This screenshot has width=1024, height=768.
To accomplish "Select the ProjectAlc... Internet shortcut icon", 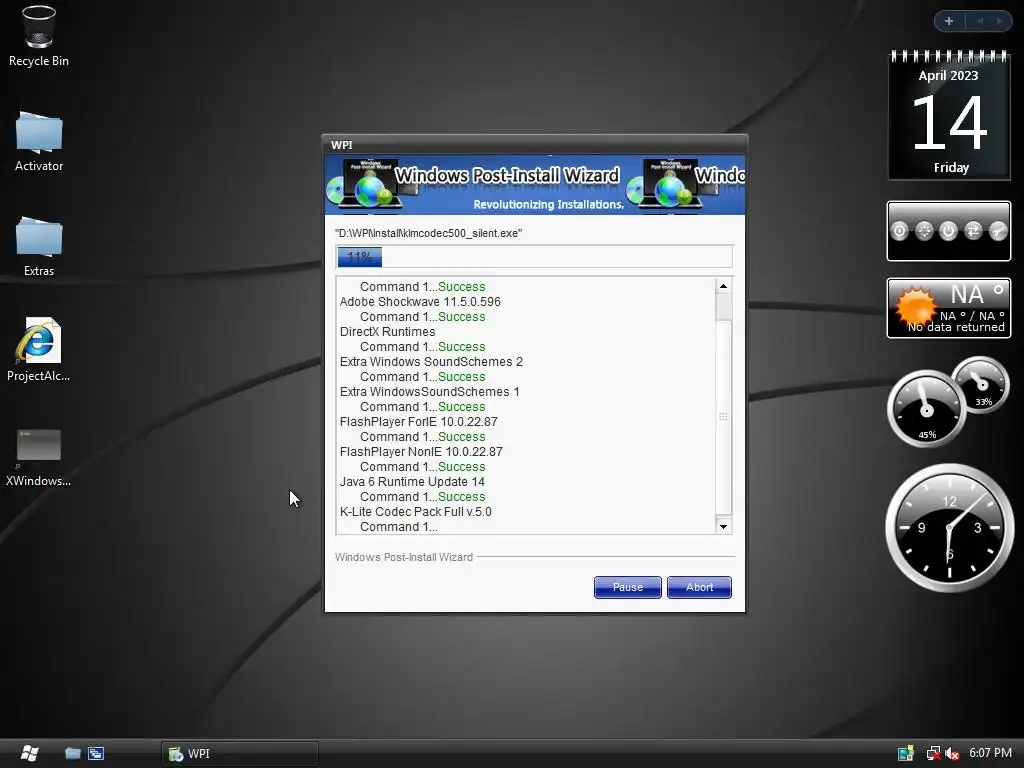I will tap(39, 349).
